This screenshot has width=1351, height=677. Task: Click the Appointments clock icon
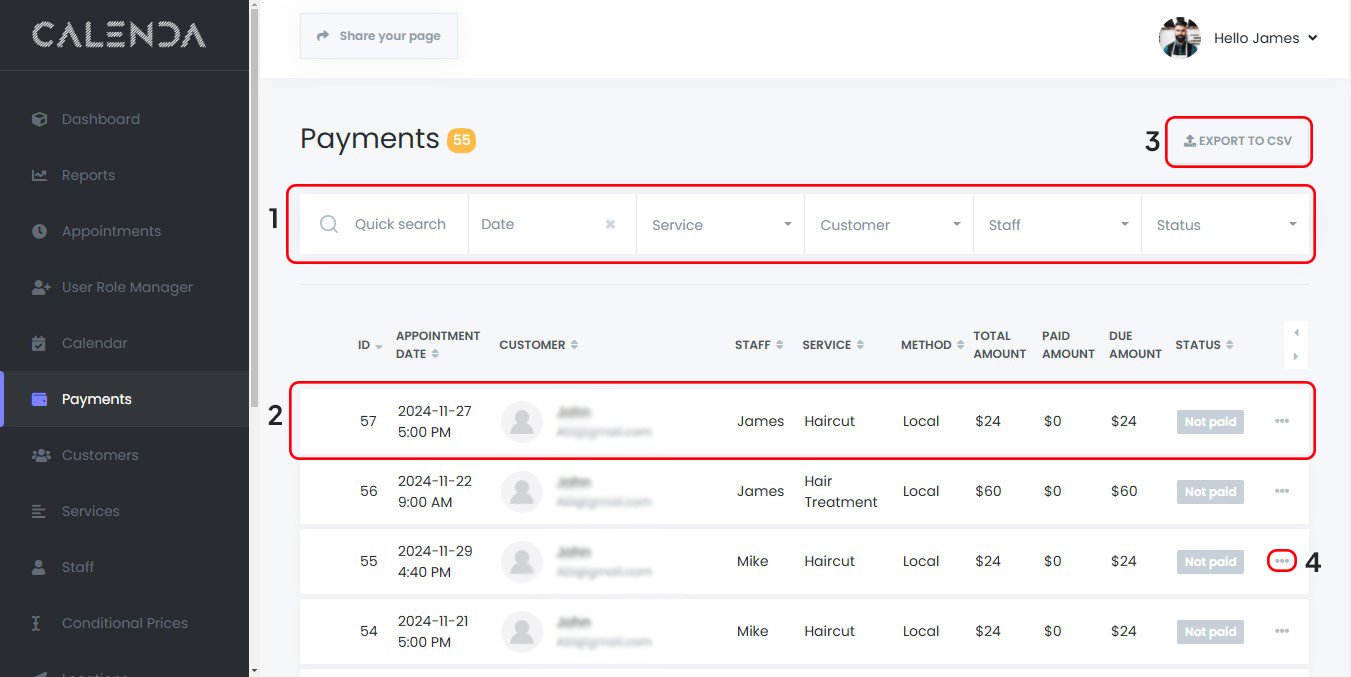40,231
